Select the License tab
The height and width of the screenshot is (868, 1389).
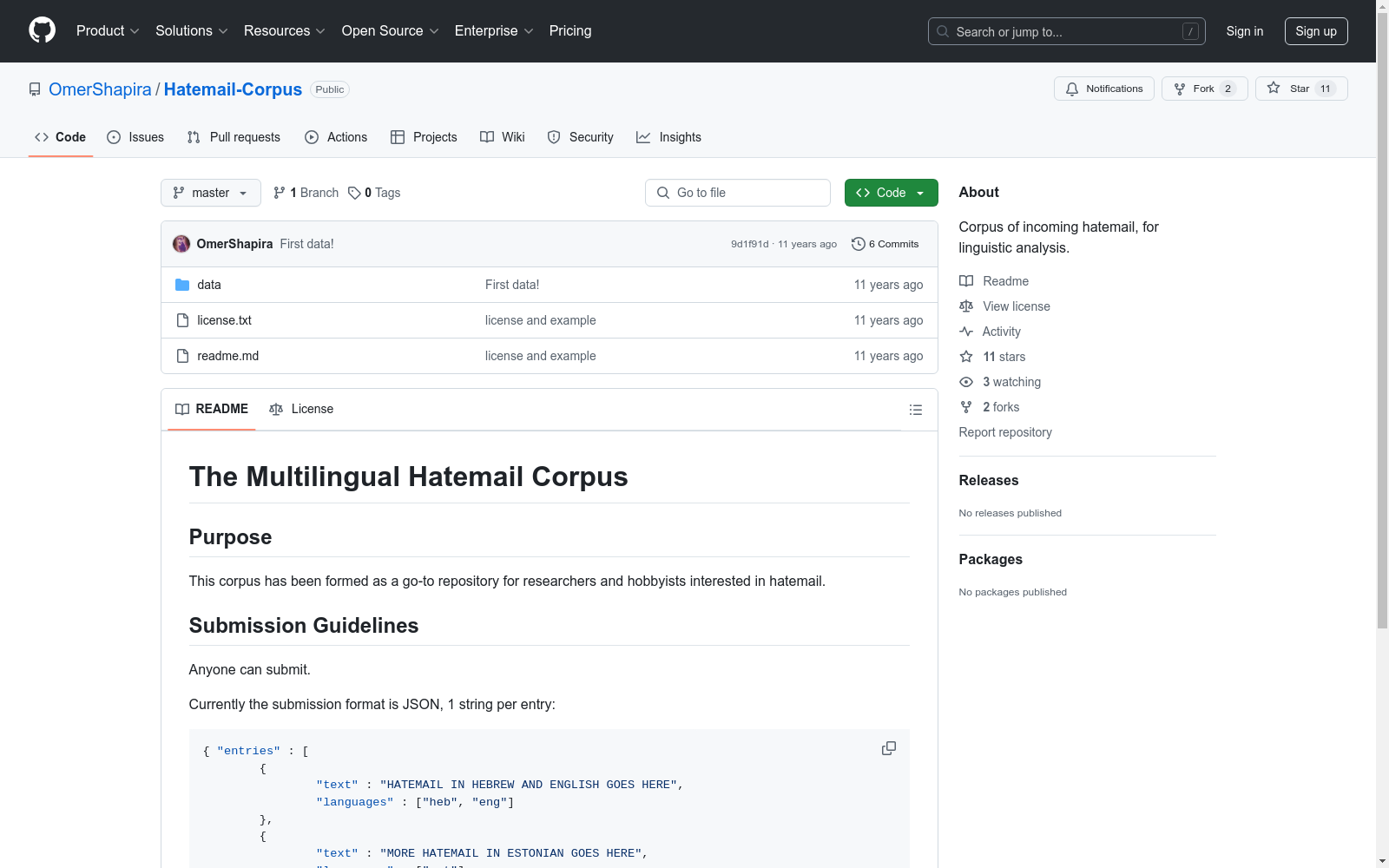tap(301, 409)
